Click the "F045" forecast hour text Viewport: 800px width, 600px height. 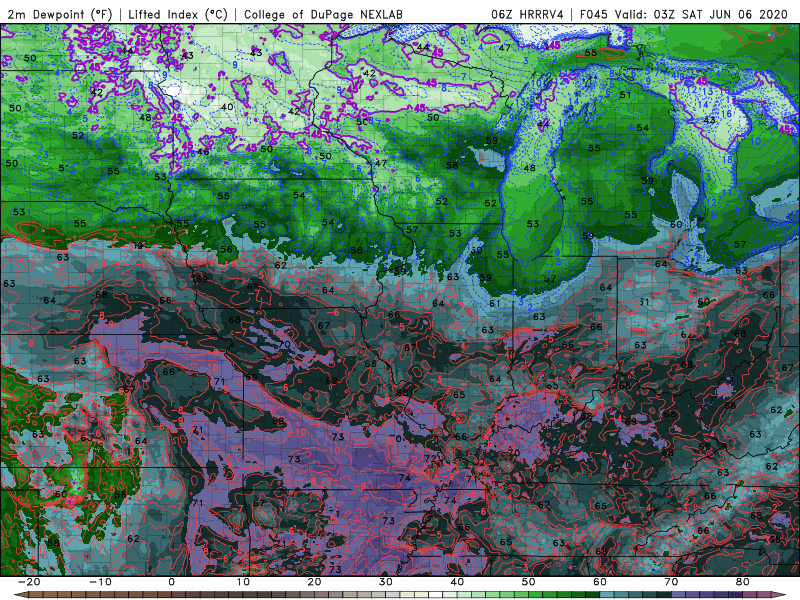pos(594,14)
